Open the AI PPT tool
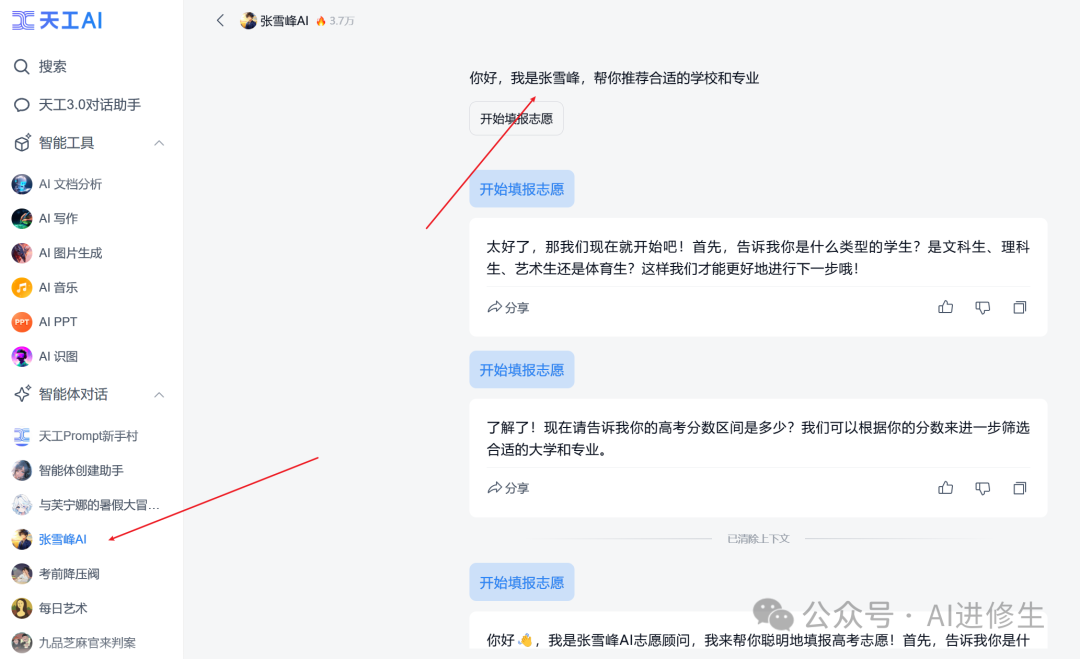Viewport: 1080px width, 659px height. (58, 322)
